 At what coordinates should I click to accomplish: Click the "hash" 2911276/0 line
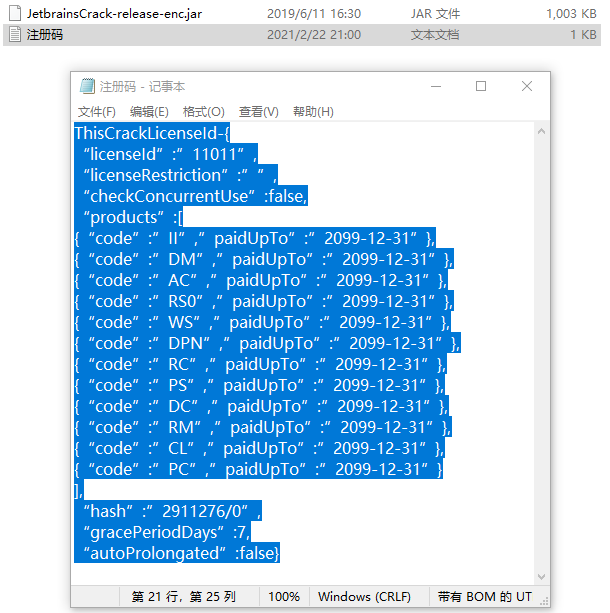point(168,511)
